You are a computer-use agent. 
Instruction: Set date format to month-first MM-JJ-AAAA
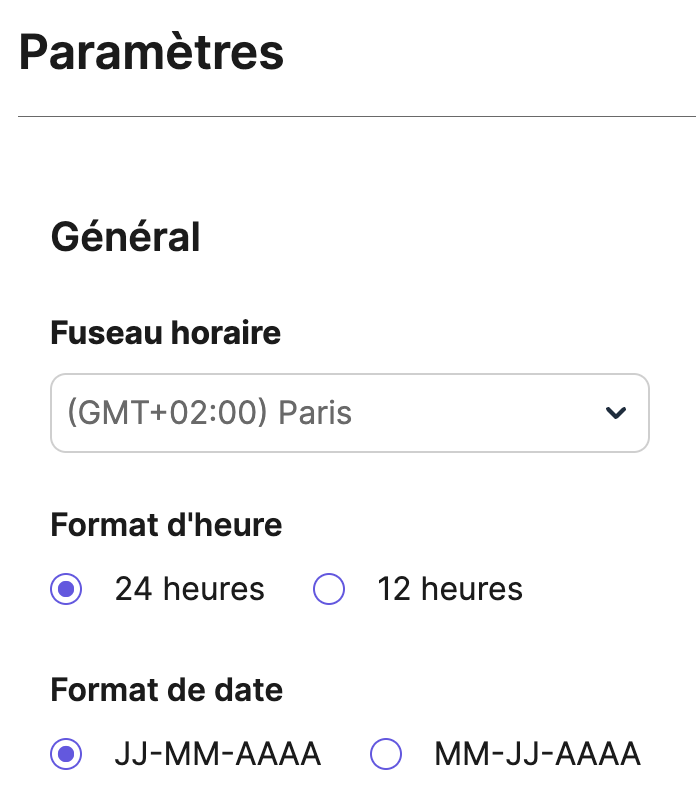point(385,754)
